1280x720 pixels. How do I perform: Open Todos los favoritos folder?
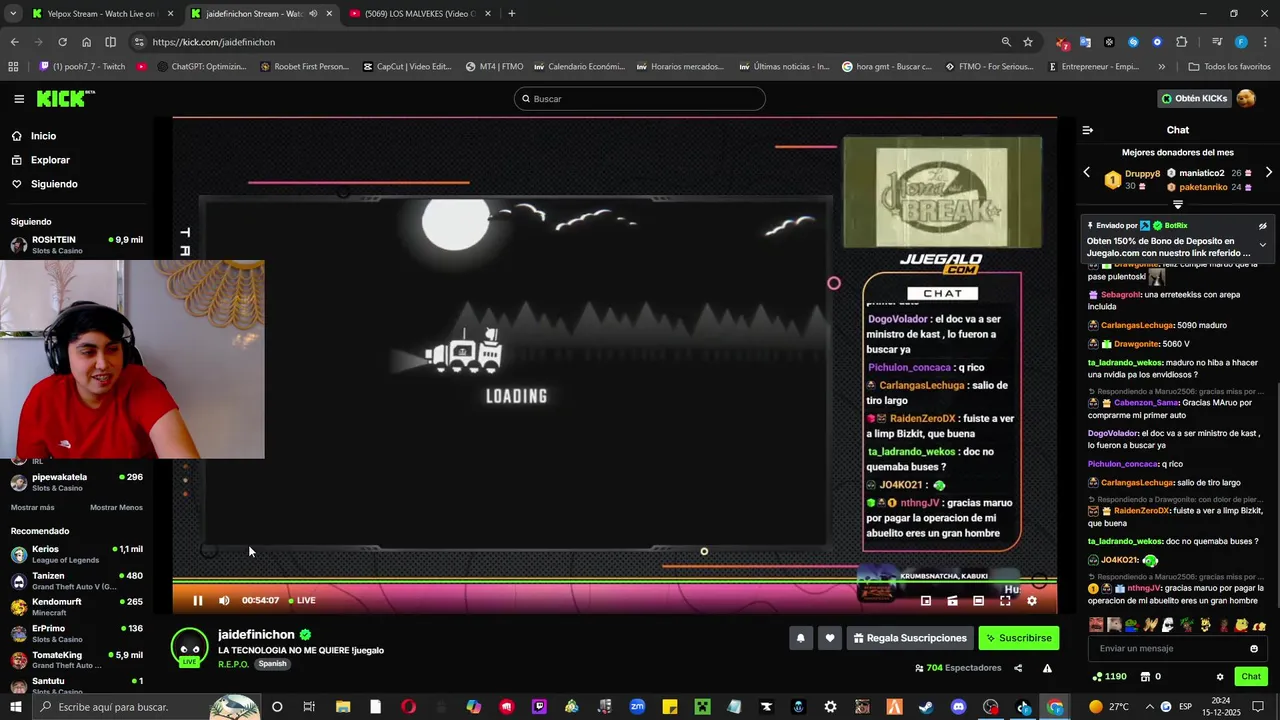(x=1229, y=67)
